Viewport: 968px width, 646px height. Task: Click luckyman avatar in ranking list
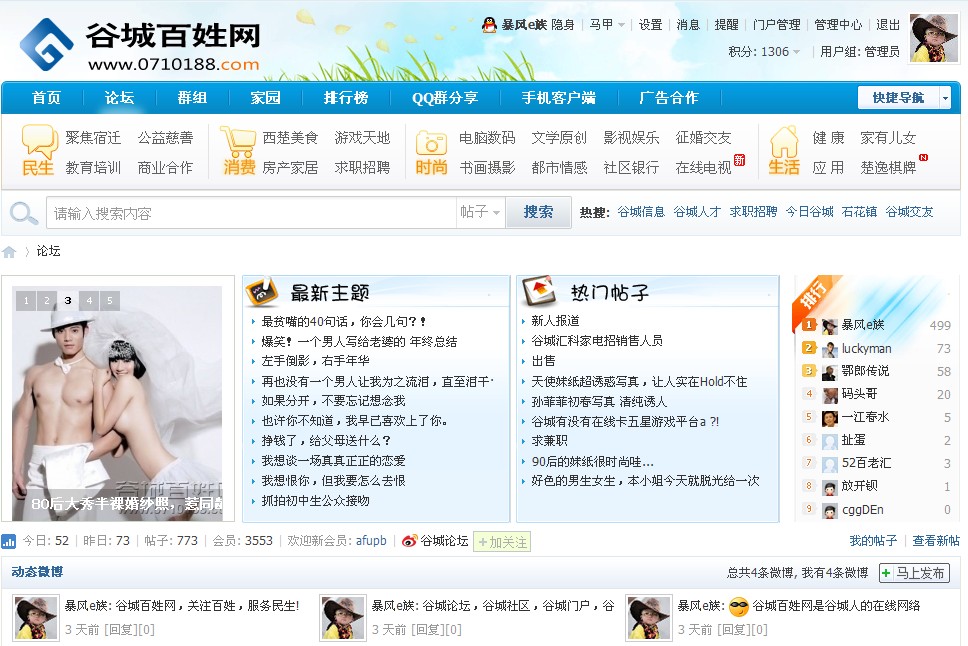point(830,349)
